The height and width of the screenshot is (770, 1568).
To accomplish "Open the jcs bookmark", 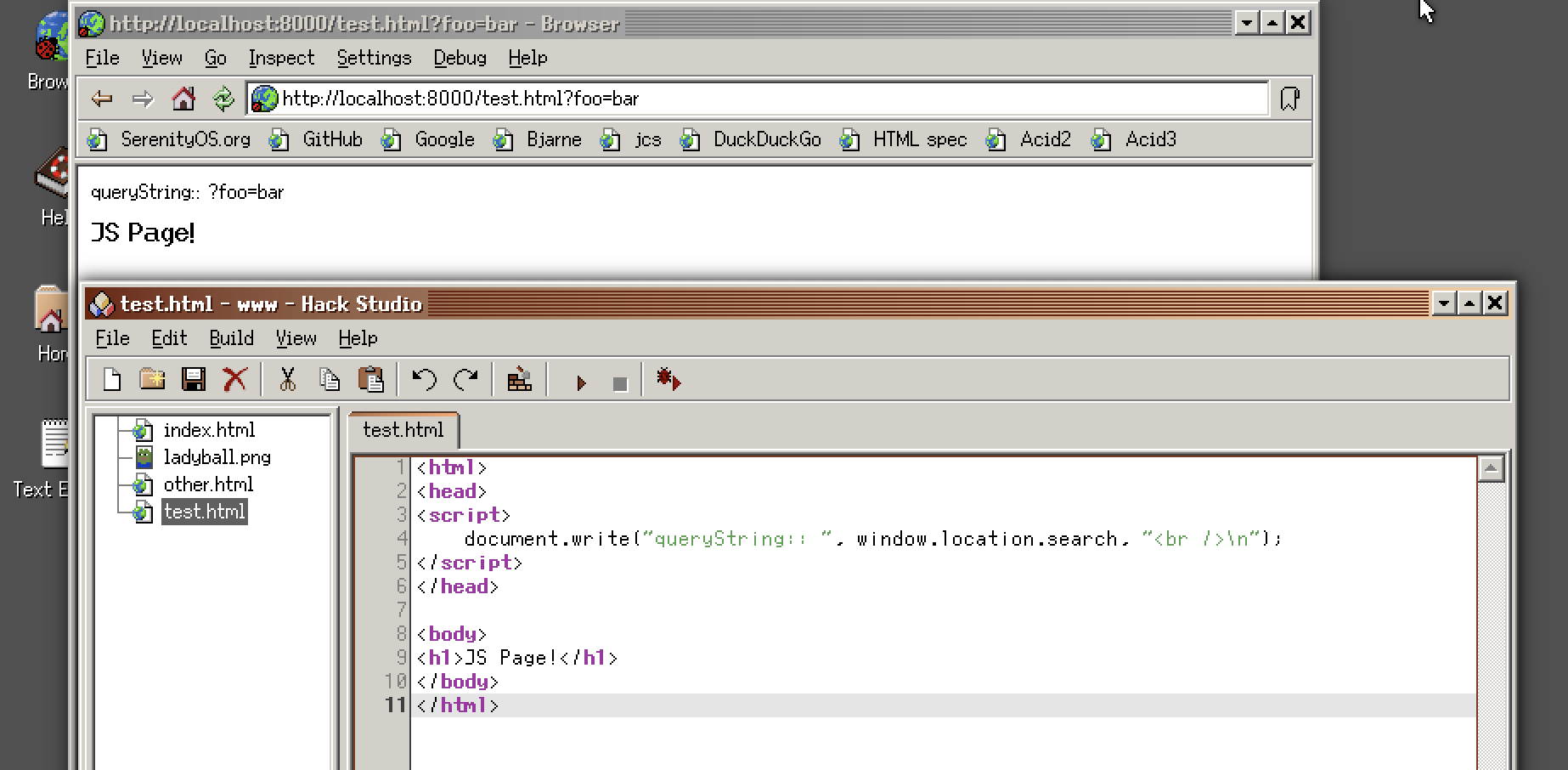I will pyautogui.click(x=631, y=139).
